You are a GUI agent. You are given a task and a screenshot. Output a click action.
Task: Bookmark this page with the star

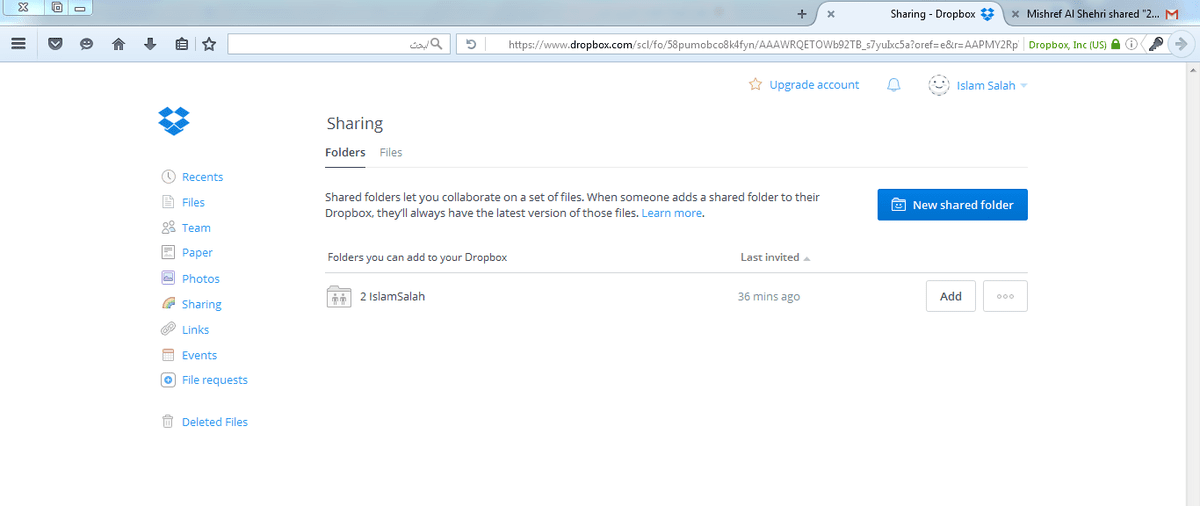click(x=209, y=44)
